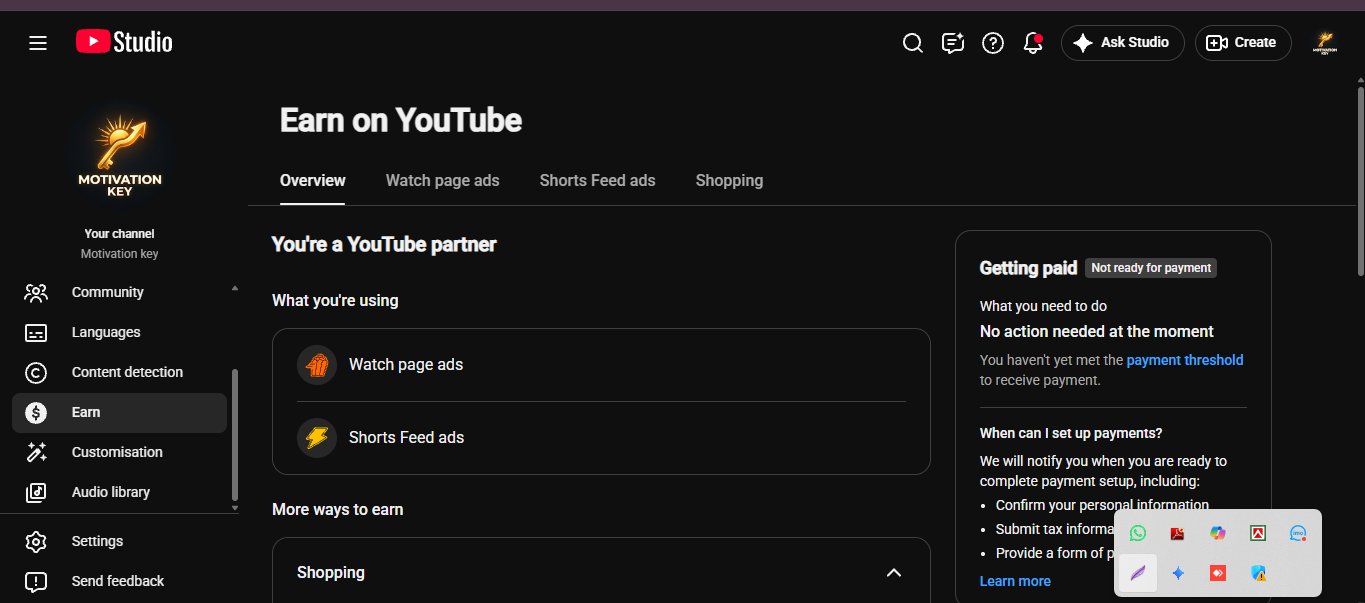Screen dimensions: 1365x603
Task: Click the 'You're a YouTube partner' heading
Action: point(384,245)
